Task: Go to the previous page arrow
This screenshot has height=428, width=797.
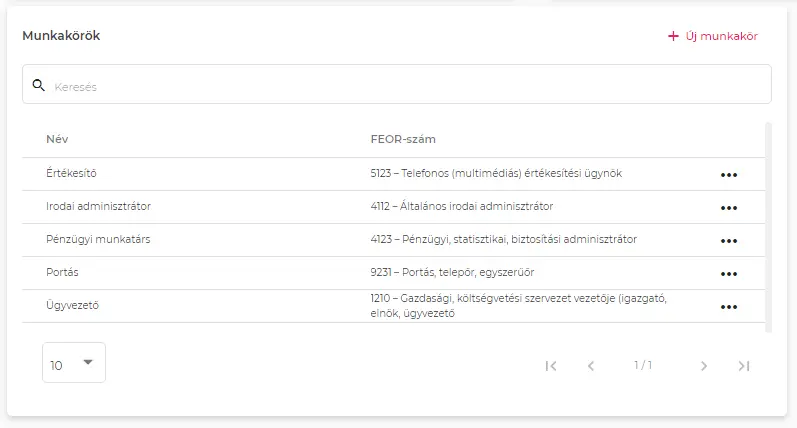Action: (x=591, y=366)
